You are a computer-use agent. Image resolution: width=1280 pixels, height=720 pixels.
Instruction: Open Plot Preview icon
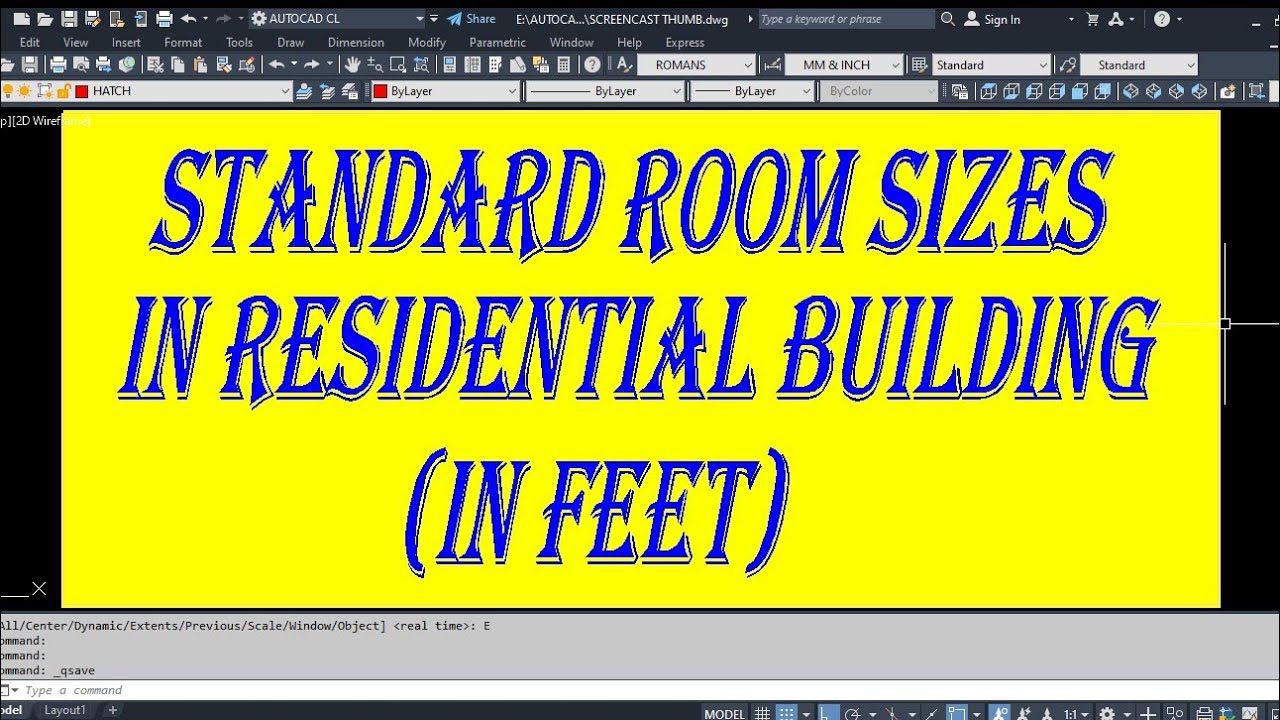tap(81, 65)
